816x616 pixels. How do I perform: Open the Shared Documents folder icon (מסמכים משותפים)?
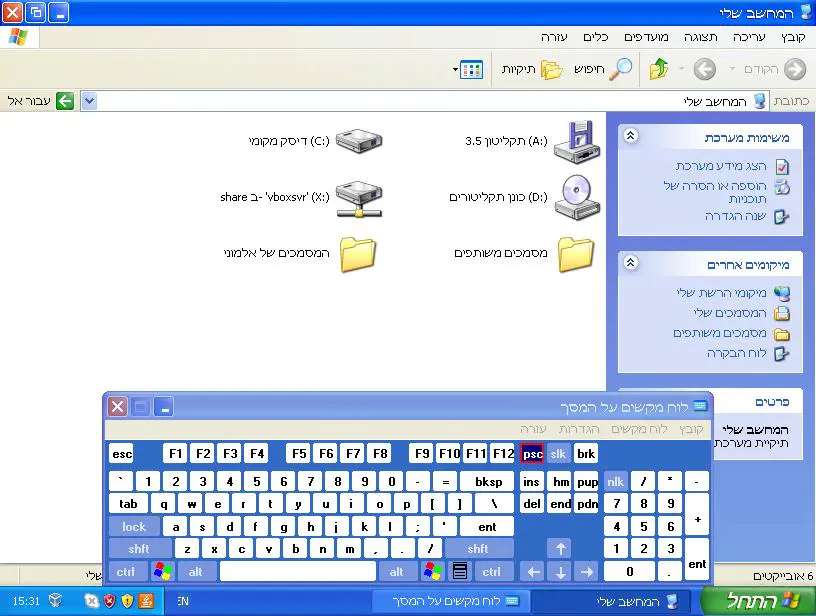(576, 254)
